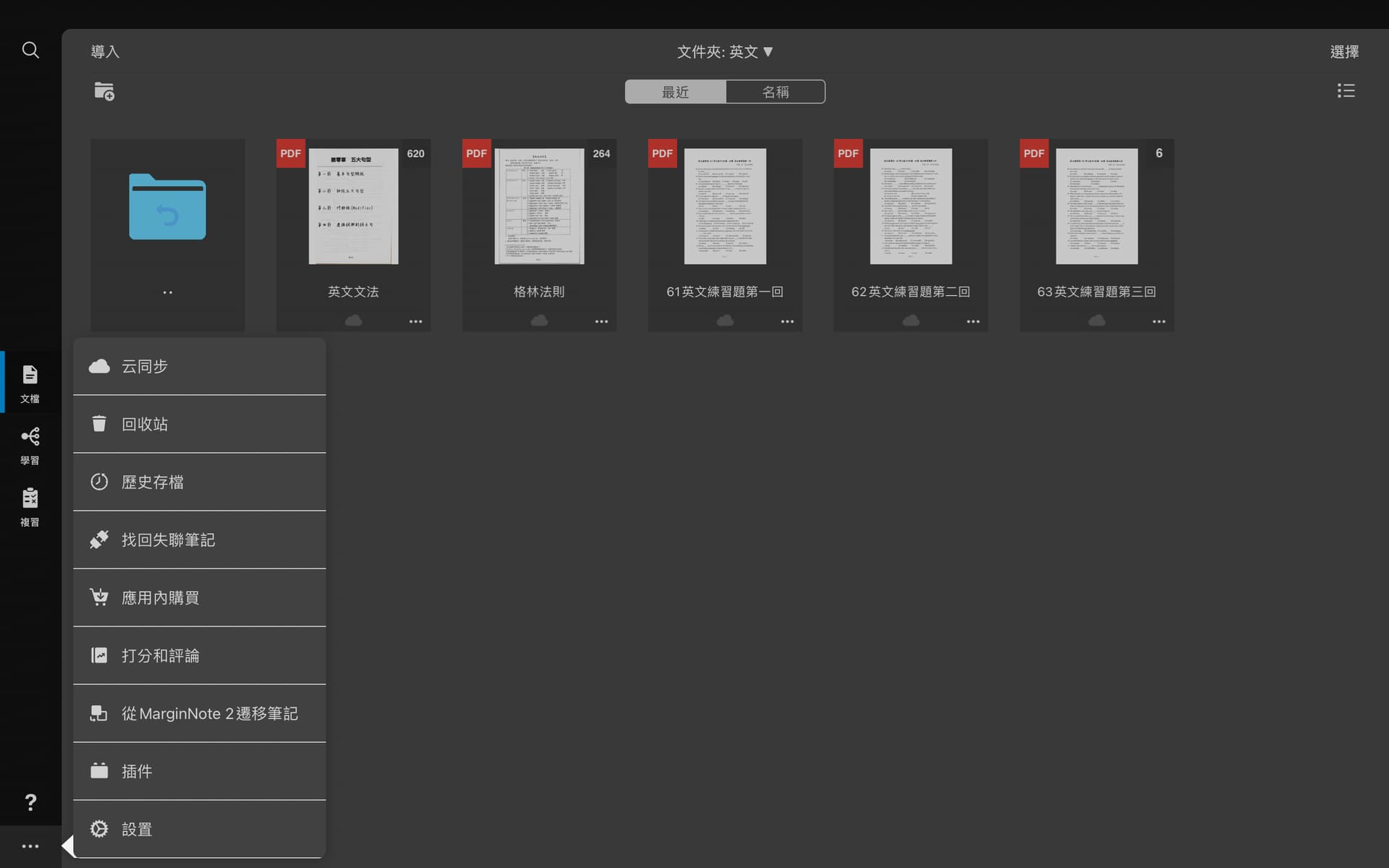Expand the 文件夾: 英文 folder dropdown
Image resolution: width=1389 pixels, height=868 pixels.
pos(725,51)
